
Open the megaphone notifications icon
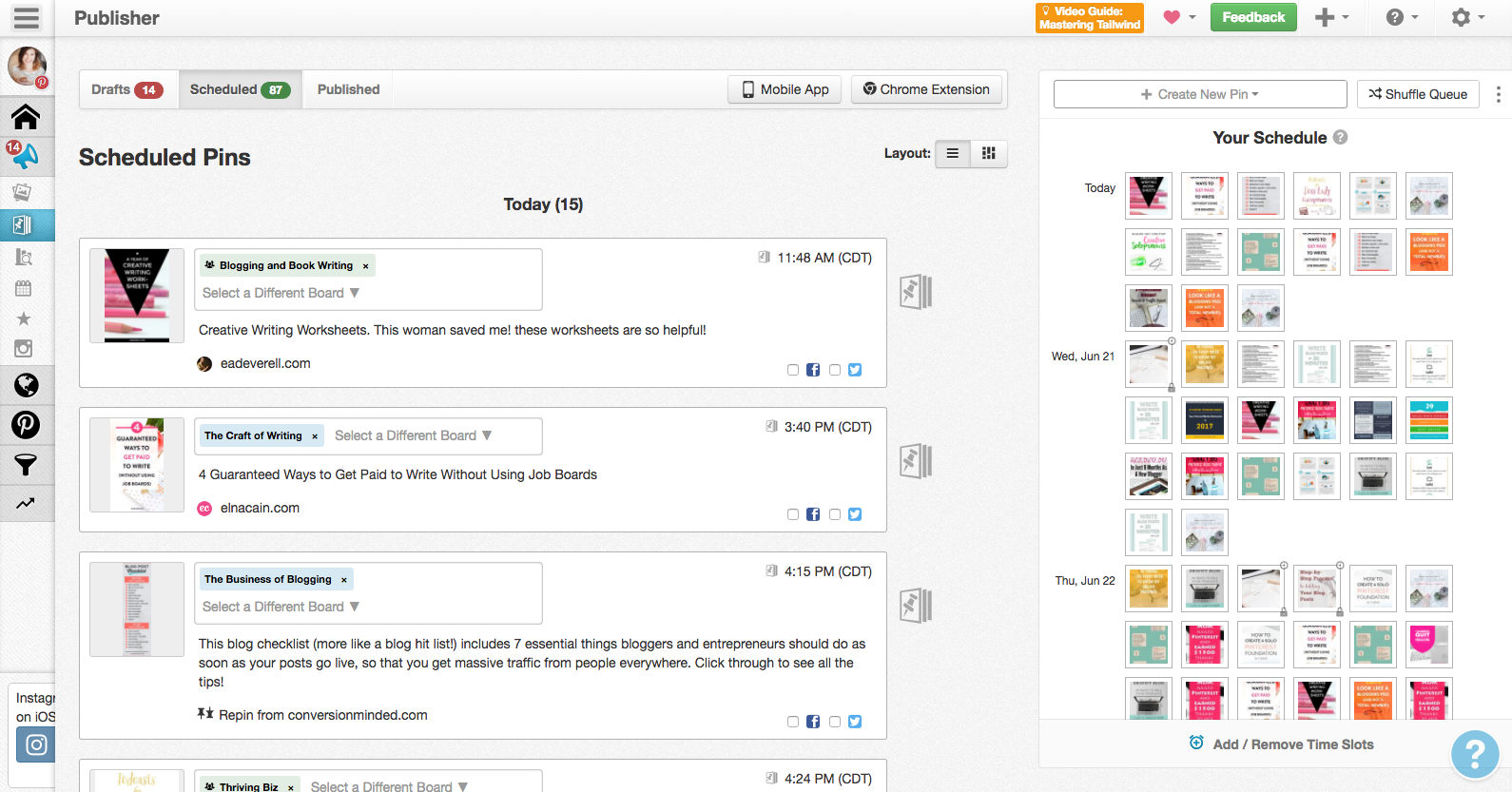pyautogui.click(x=24, y=155)
